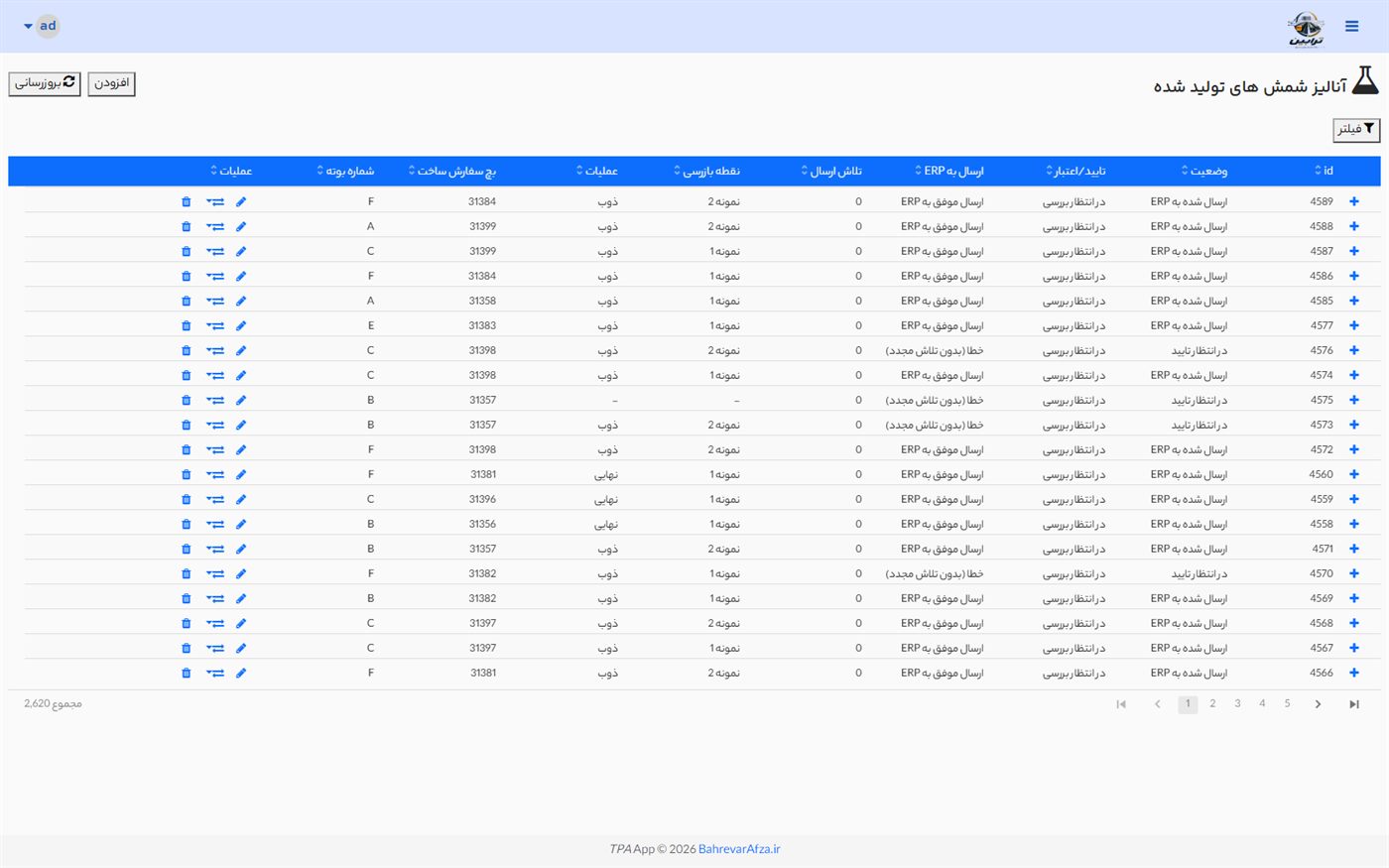The image size is (1389, 868).
Task: Go to page 5
Action: coord(1287,703)
